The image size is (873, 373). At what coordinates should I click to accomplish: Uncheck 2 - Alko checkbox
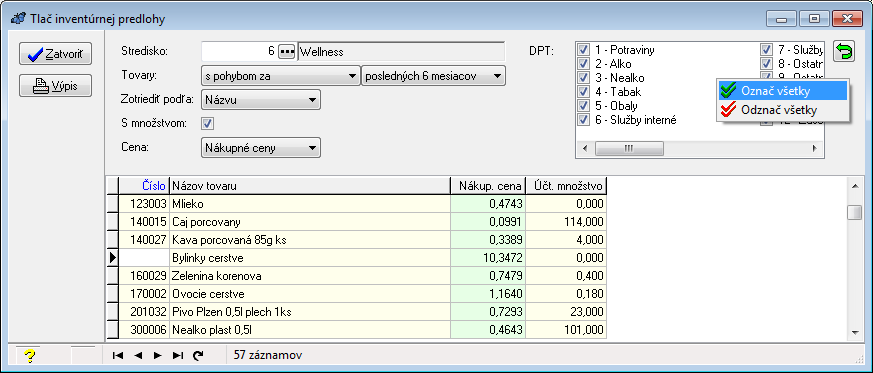[x=583, y=63]
